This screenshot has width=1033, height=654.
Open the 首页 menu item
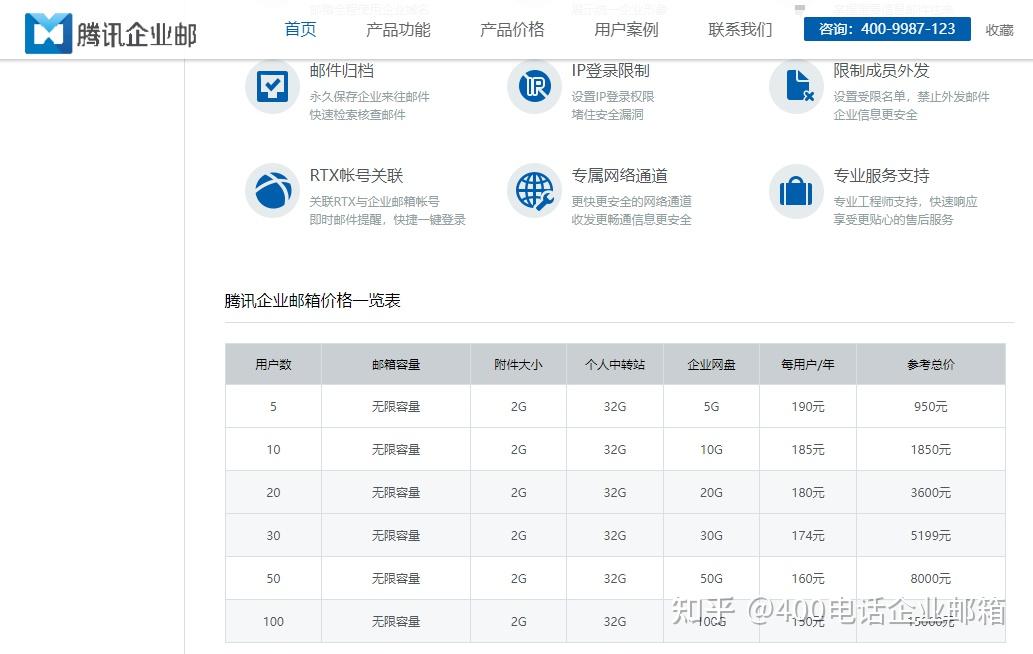[x=300, y=30]
